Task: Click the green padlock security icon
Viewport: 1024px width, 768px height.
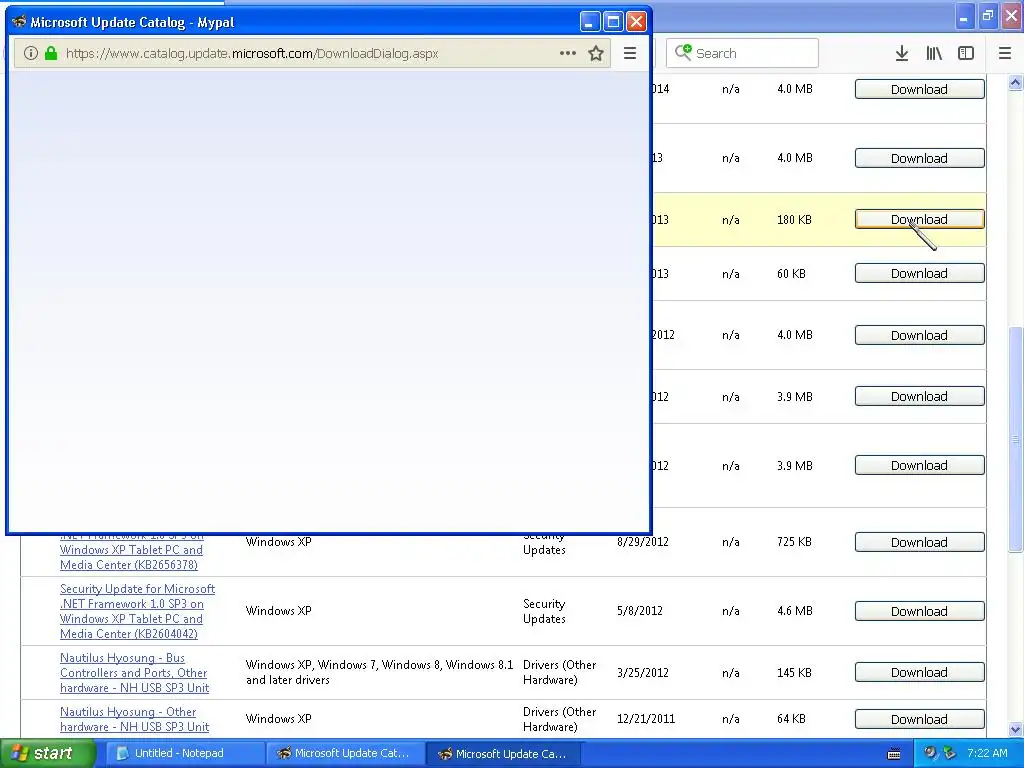Action: (x=51, y=54)
